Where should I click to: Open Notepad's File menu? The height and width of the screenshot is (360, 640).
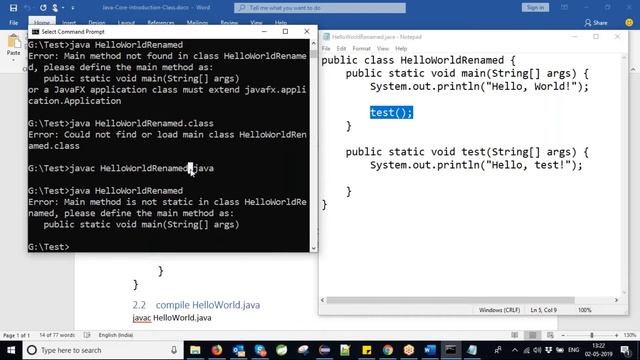point(326,49)
